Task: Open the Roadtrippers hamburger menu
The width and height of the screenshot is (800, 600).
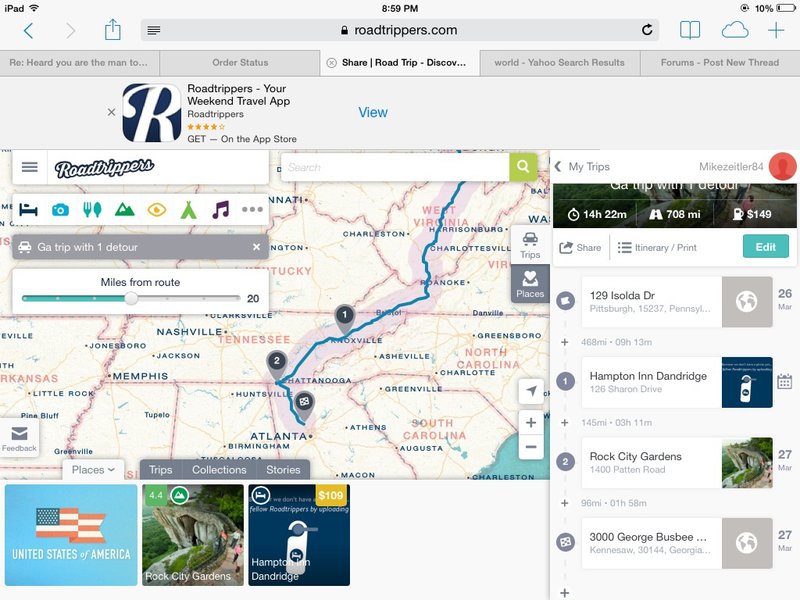Action: pyautogui.click(x=30, y=167)
